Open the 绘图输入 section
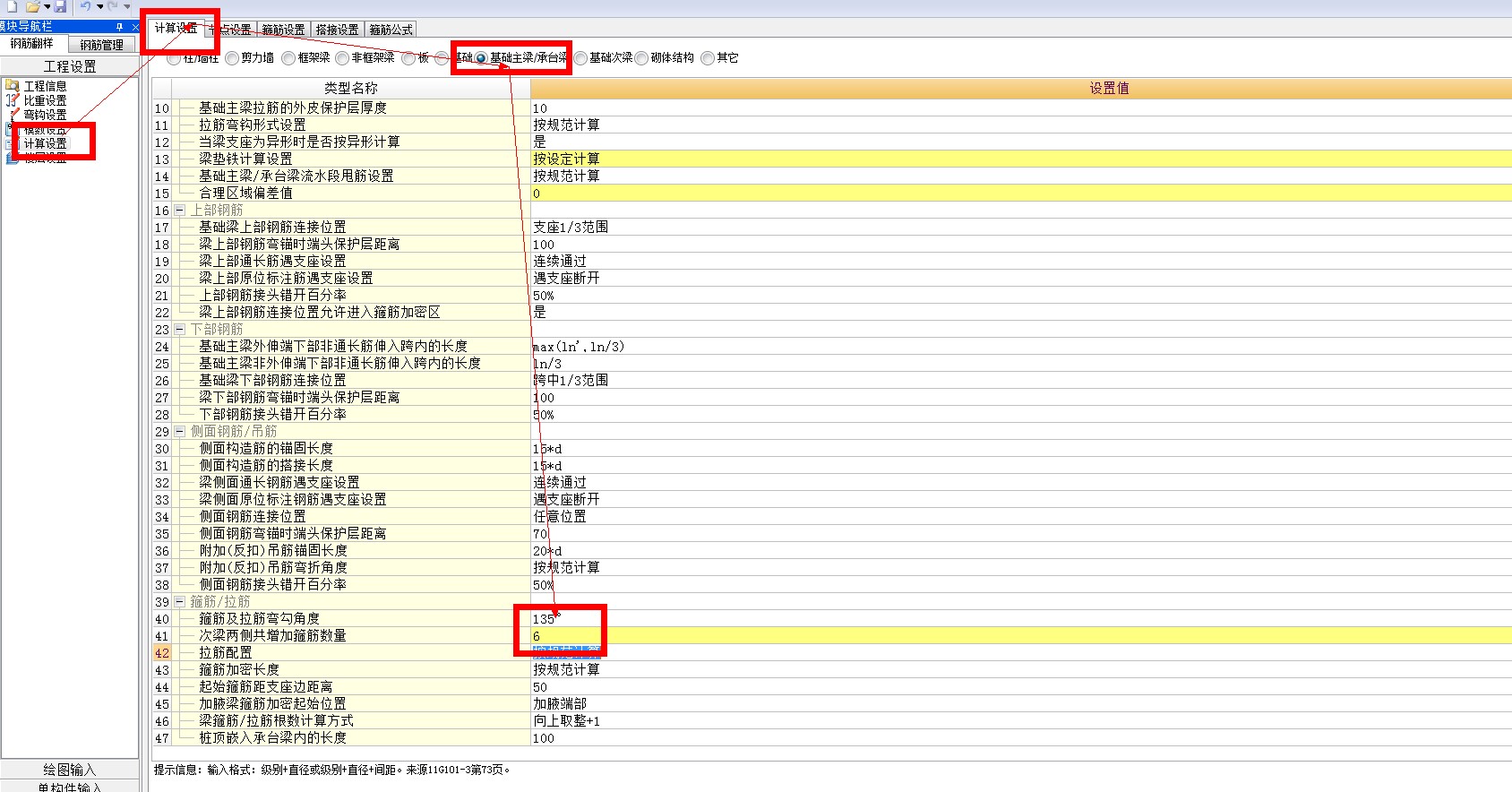 coord(70,770)
